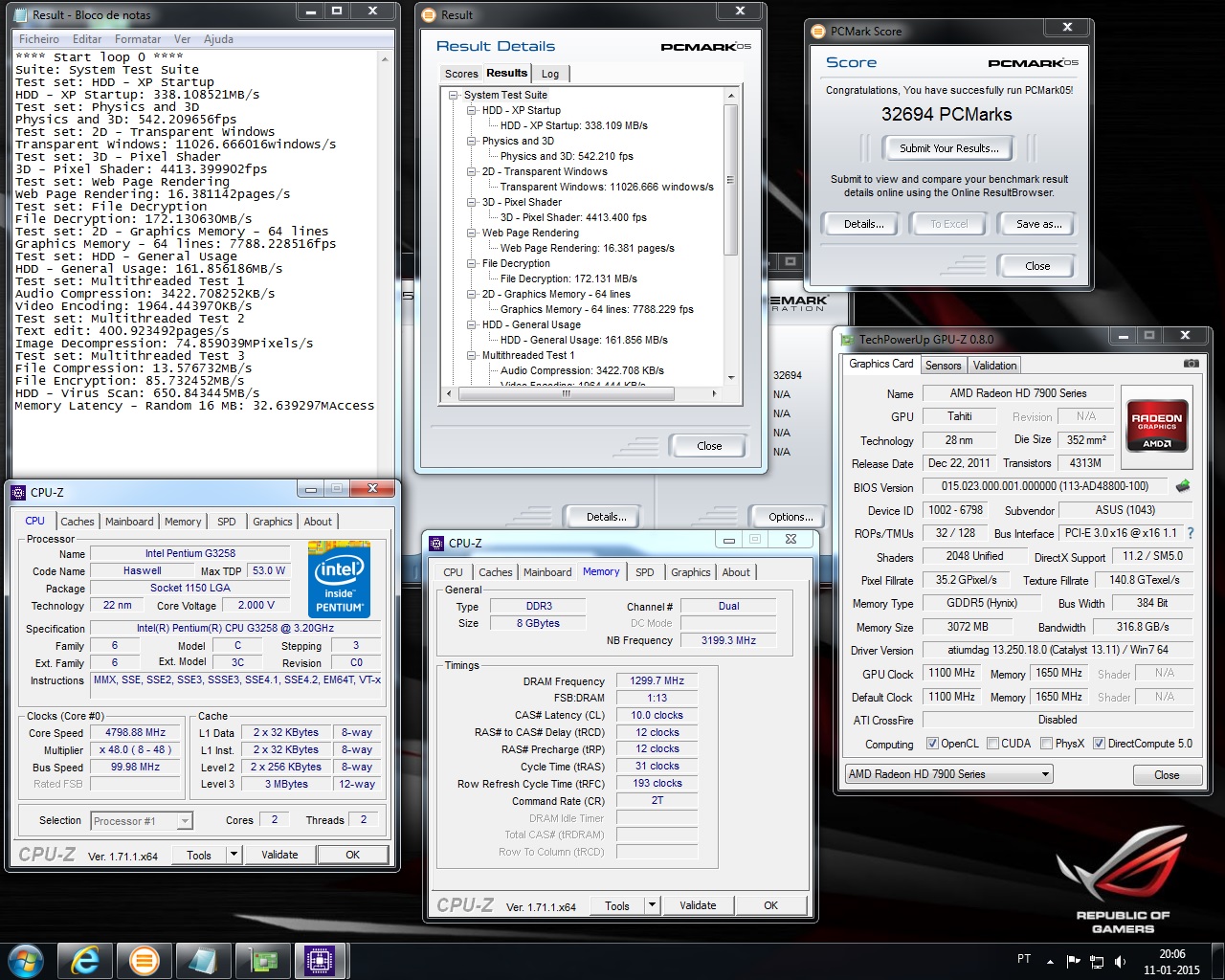Click the GPU-Z title bar icon
Viewport: 1225px width, 980px height.
pos(847,339)
